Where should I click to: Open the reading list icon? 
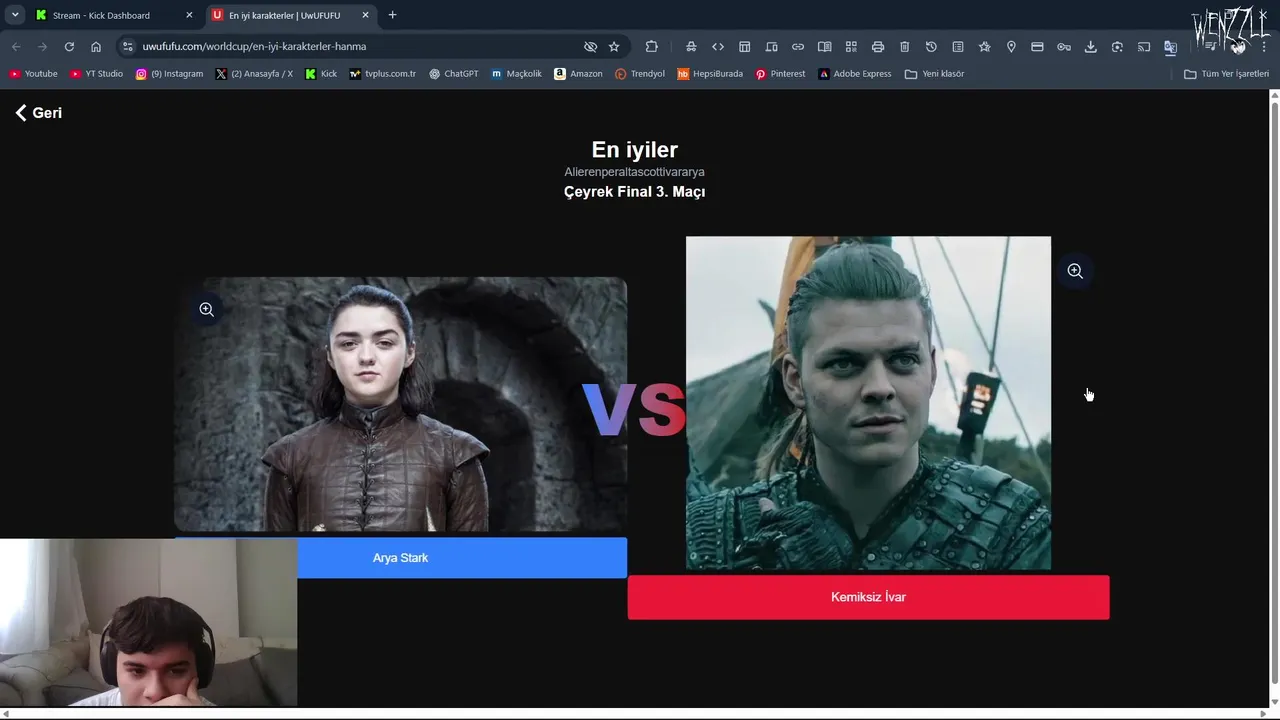coord(958,46)
